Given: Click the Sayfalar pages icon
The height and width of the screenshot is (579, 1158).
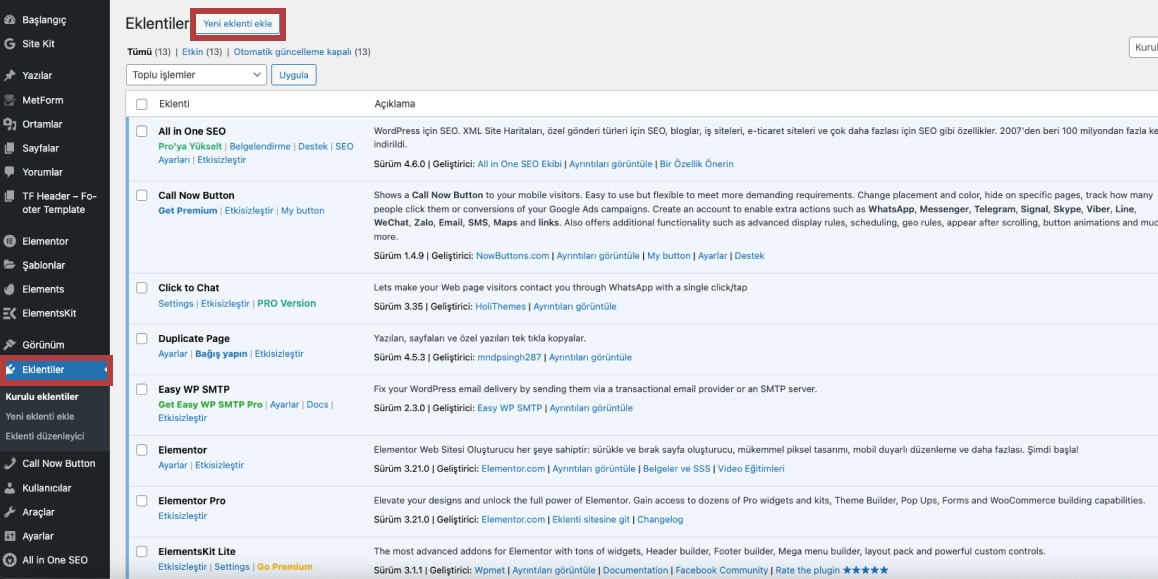Looking at the screenshot, I should pos(10,148).
